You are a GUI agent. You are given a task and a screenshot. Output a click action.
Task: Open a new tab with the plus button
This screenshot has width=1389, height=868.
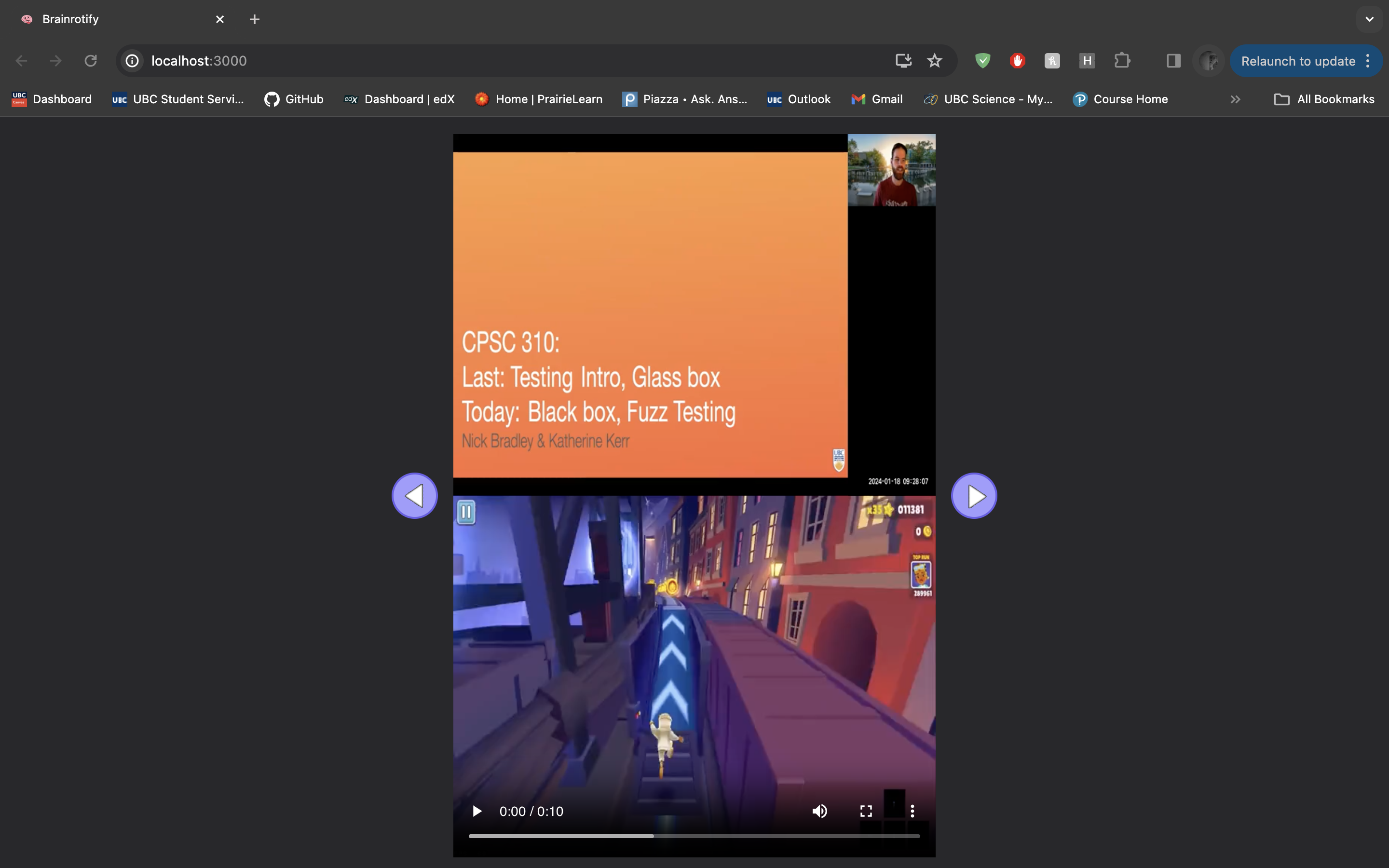coord(254,19)
